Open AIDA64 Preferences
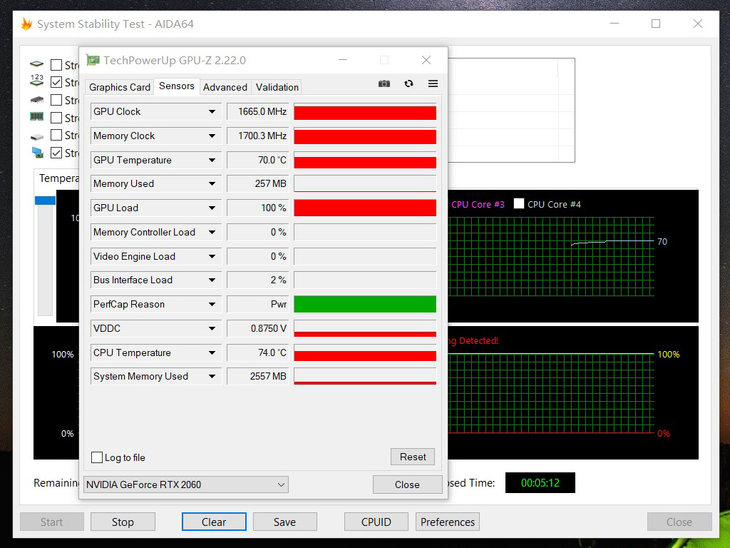730x548 pixels. coord(447,522)
